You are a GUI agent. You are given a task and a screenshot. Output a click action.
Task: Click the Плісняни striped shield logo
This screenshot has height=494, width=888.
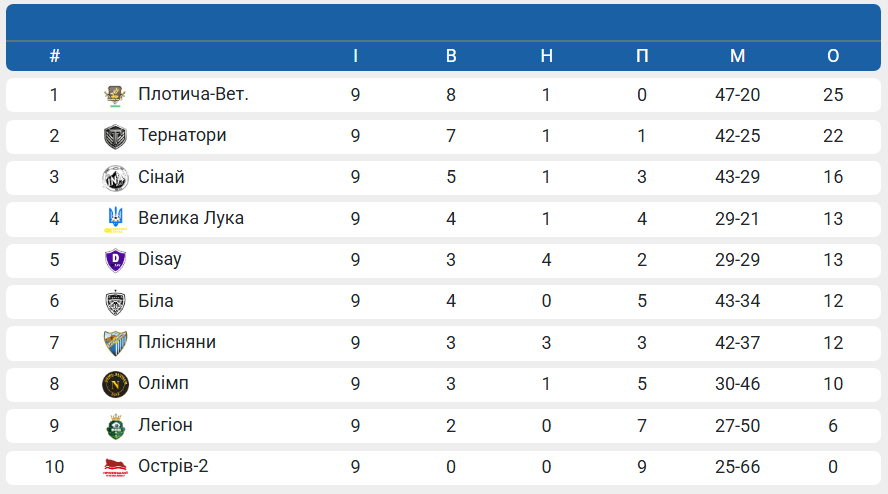tap(115, 343)
